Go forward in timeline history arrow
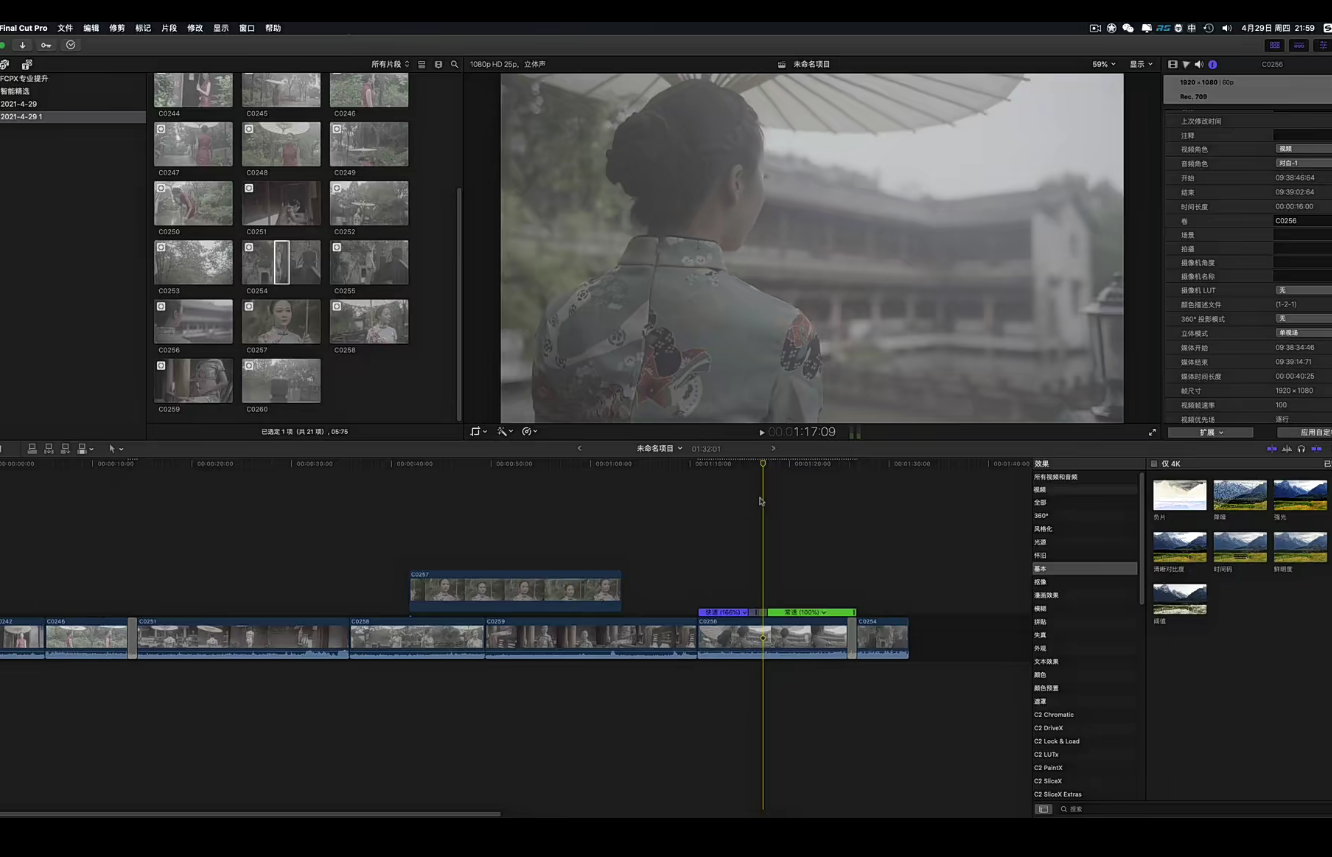This screenshot has width=1332, height=857. coord(773,448)
